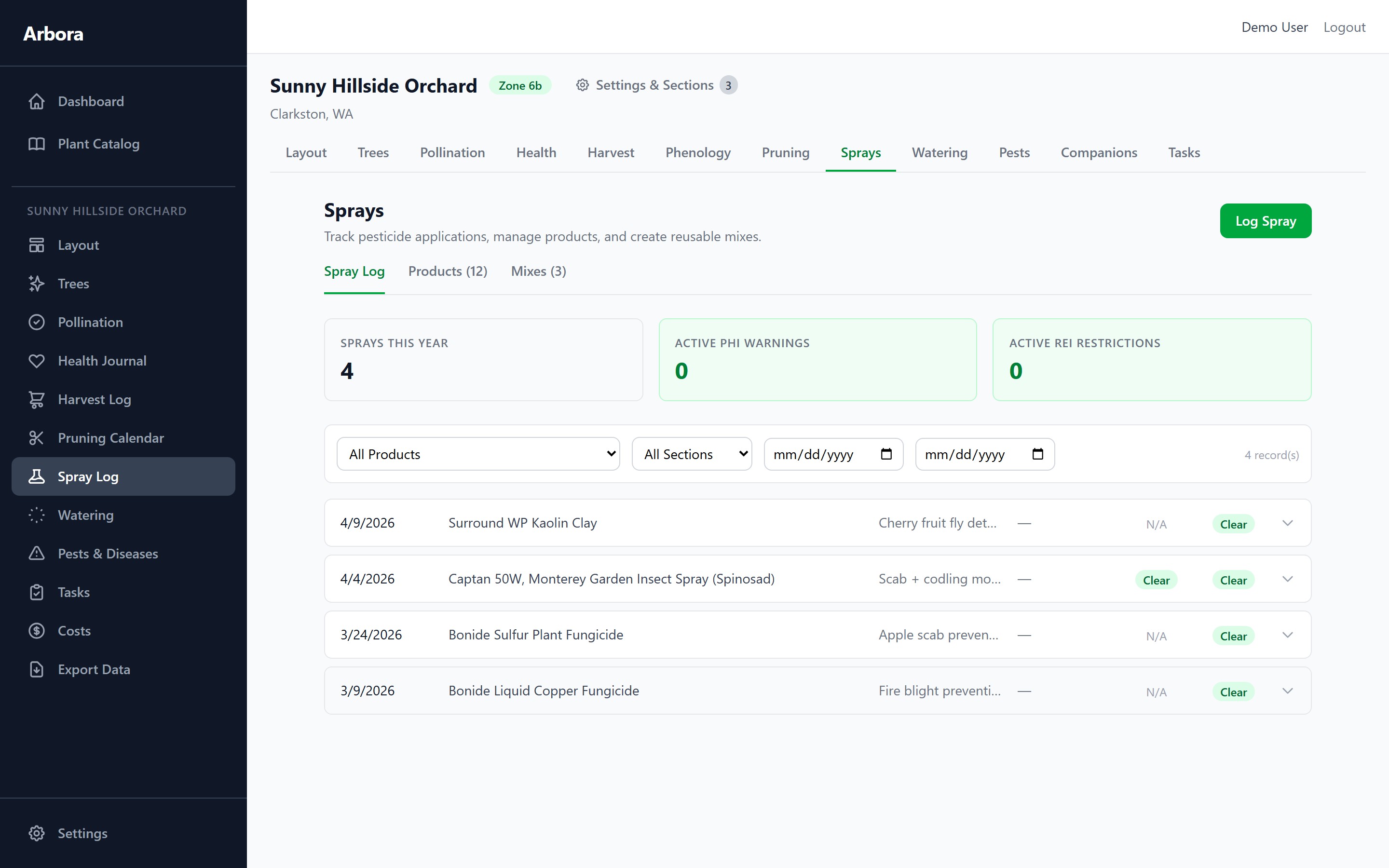Click the Dashboard home icon
This screenshot has width=1389, height=868.
pyautogui.click(x=37, y=102)
